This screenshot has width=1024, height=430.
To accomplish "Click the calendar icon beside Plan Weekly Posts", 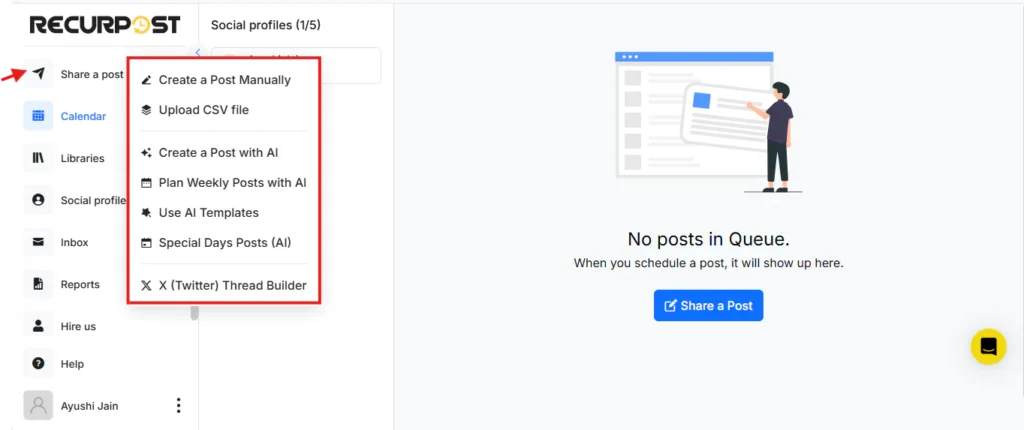I will click(146, 183).
